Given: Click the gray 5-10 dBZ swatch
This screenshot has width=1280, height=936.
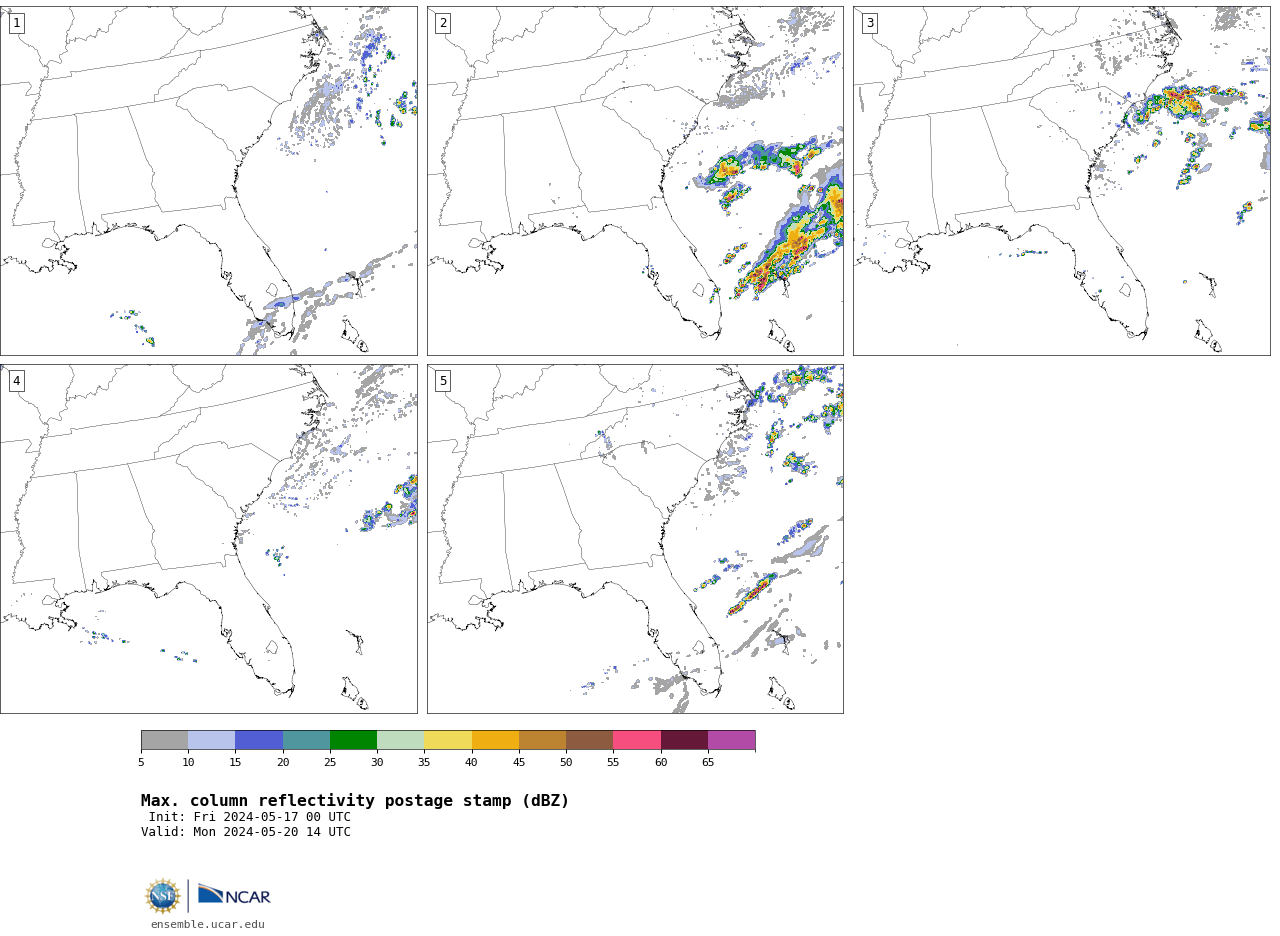Looking at the screenshot, I should pyautogui.click(x=164, y=740).
